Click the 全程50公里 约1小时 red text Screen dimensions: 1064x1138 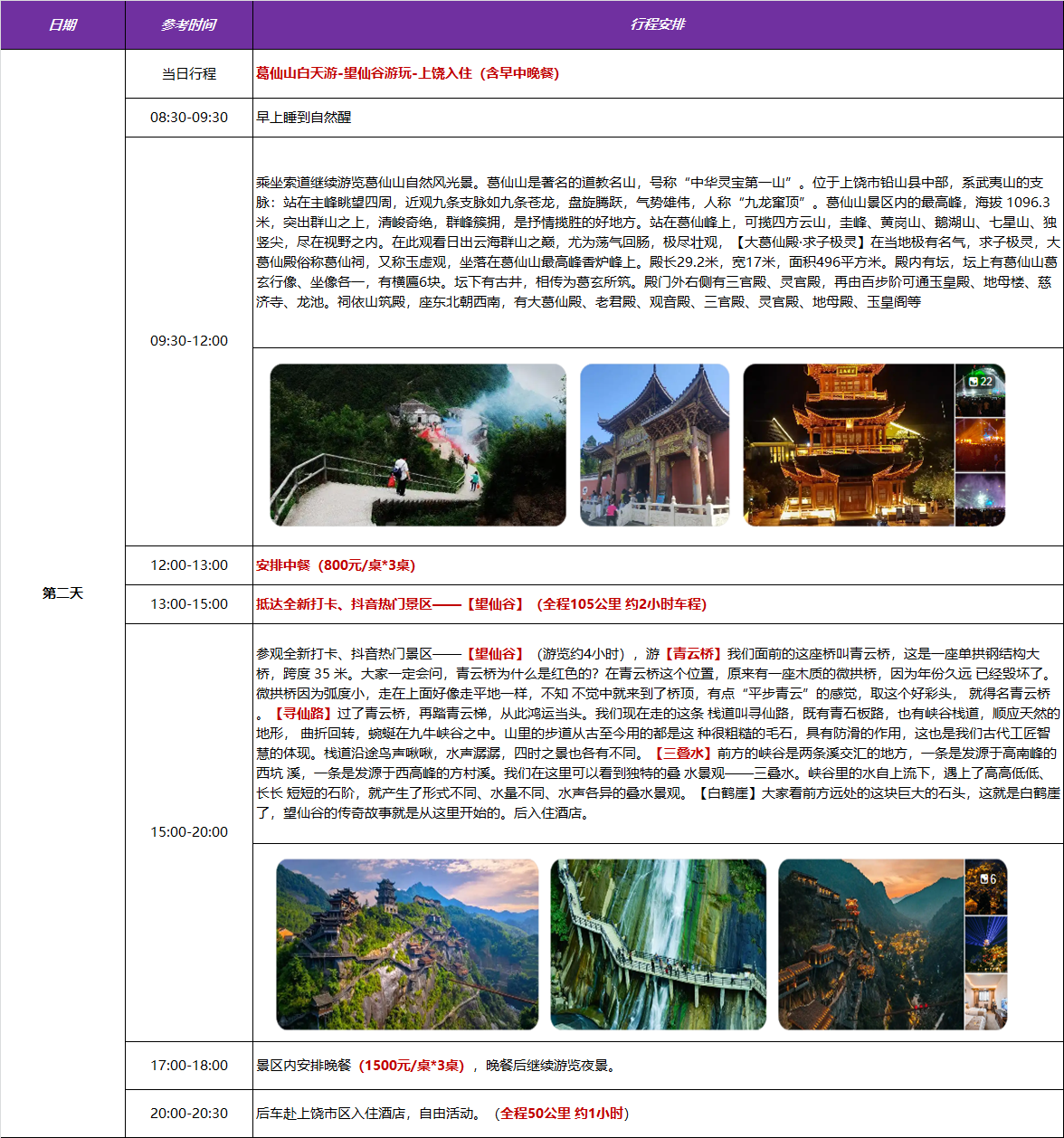(563, 1114)
